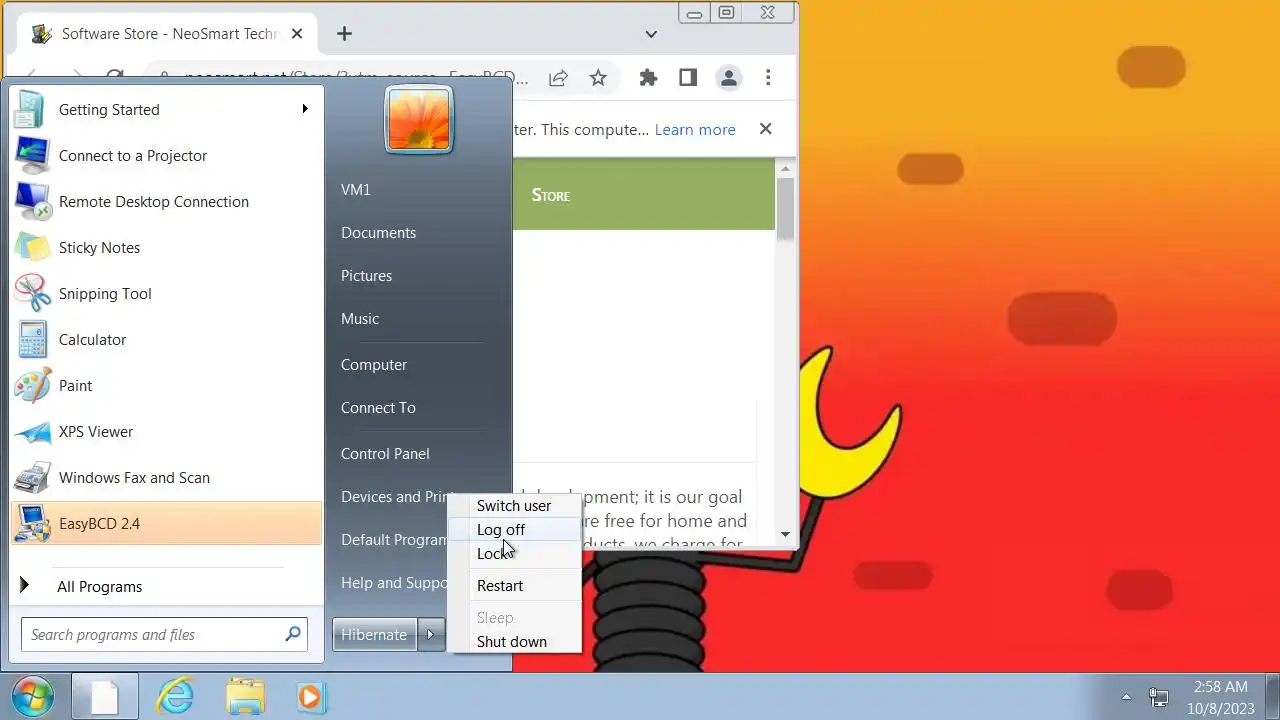
Task: Select Switch user from power menu
Action: pos(514,505)
